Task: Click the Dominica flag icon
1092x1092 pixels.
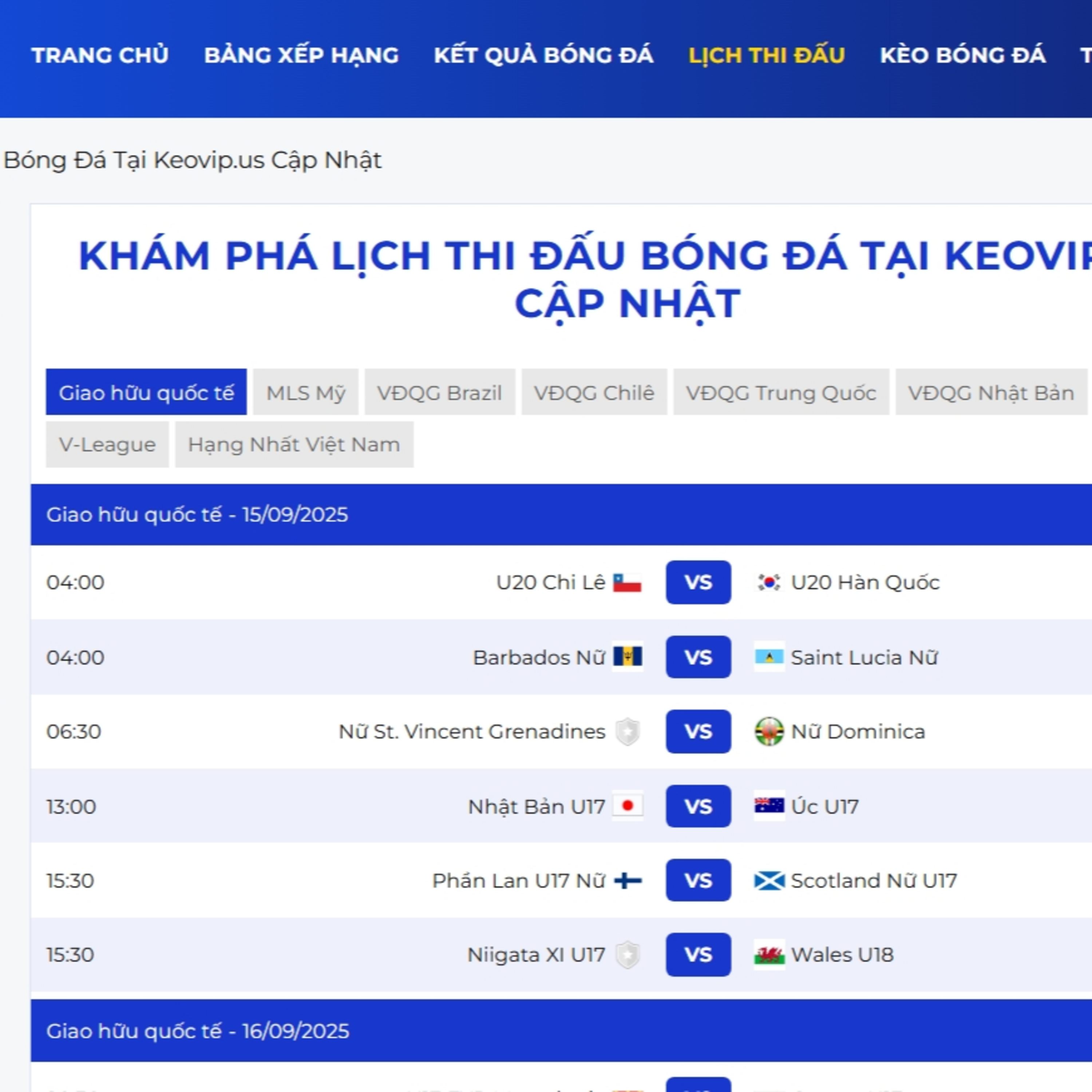Action: (769, 731)
